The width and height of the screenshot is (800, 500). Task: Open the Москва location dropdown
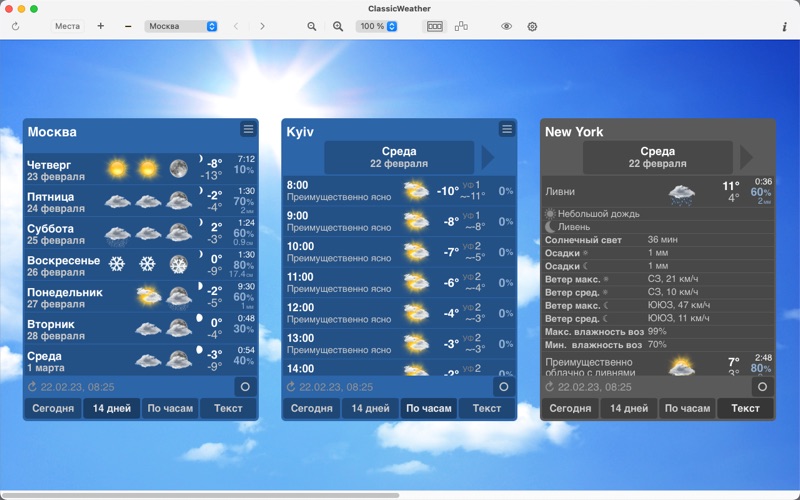(x=181, y=26)
